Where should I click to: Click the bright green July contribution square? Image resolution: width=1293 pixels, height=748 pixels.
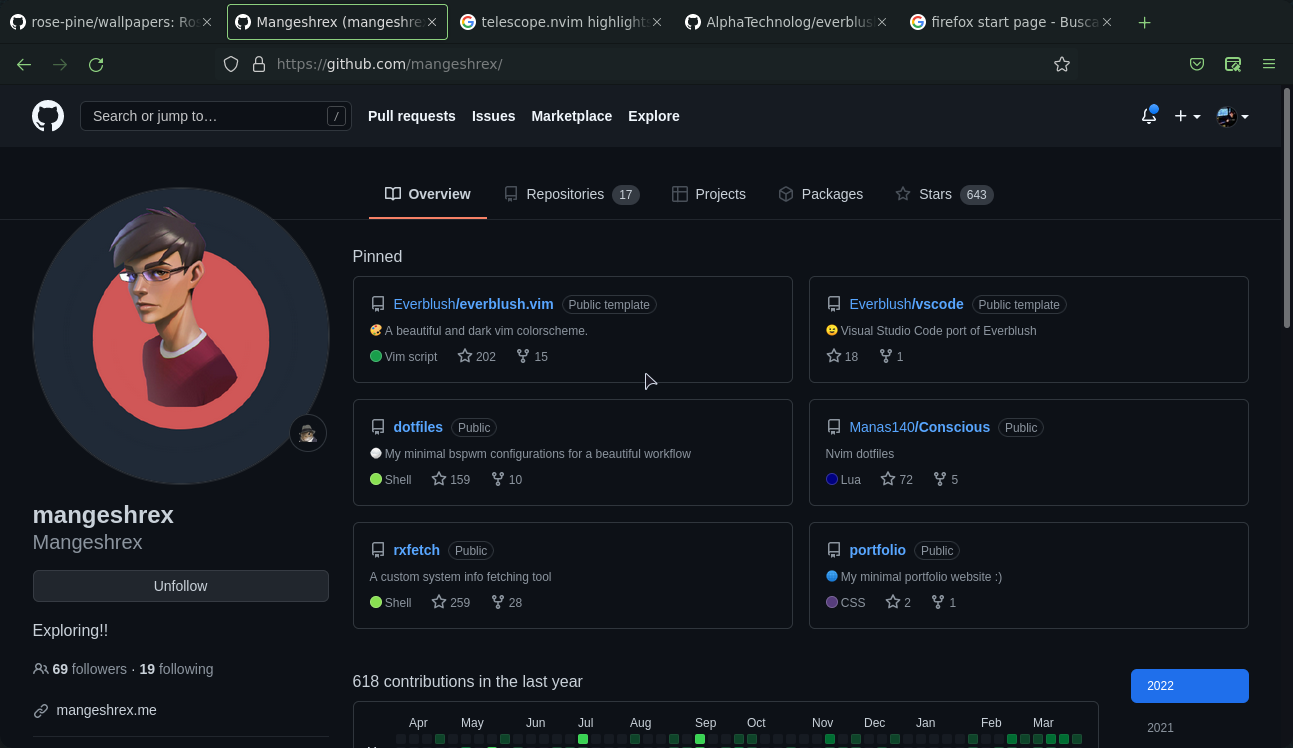pos(583,739)
